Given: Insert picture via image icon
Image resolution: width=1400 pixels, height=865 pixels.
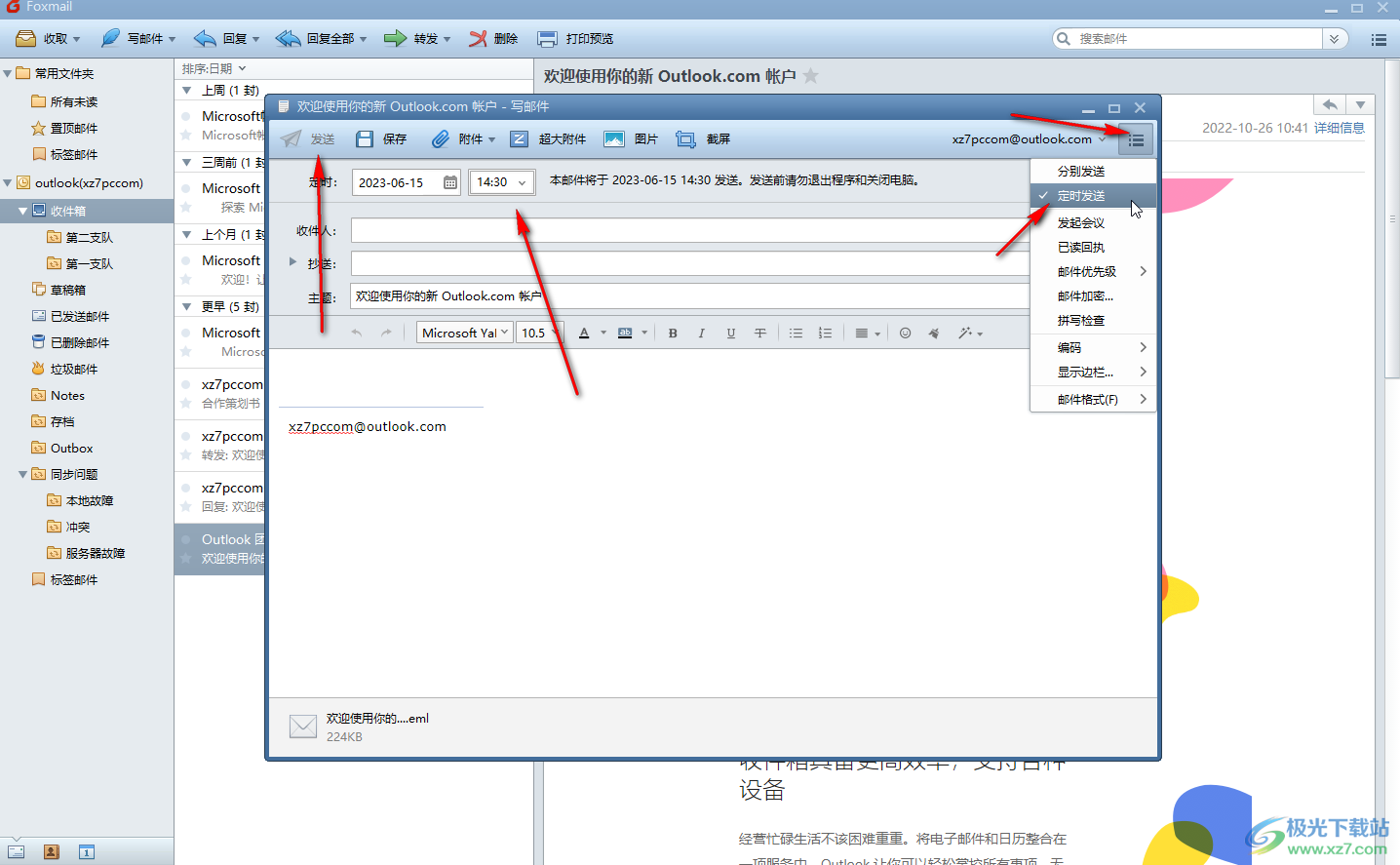Looking at the screenshot, I should pyautogui.click(x=614, y=139).
